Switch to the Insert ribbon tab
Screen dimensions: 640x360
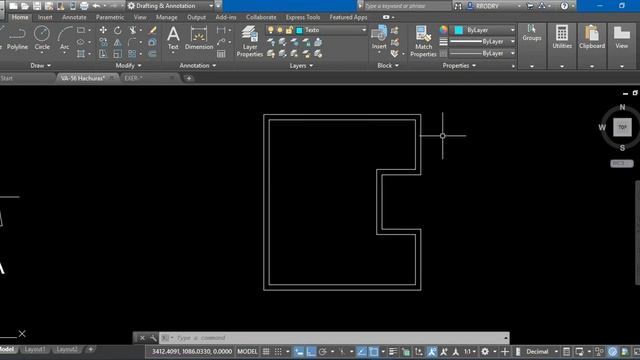pyautogui.click(x=45, y=17)
